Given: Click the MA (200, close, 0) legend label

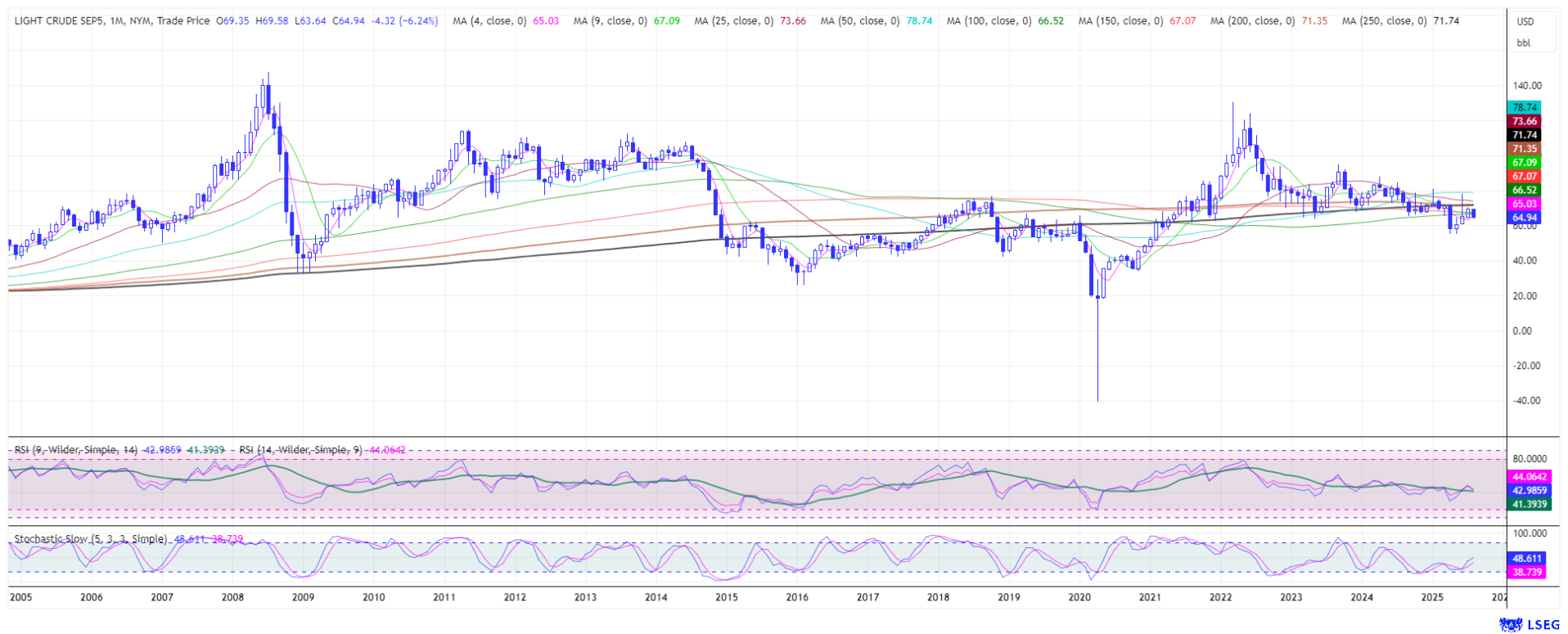Looking at the screenshot, I should [1252, 20].
